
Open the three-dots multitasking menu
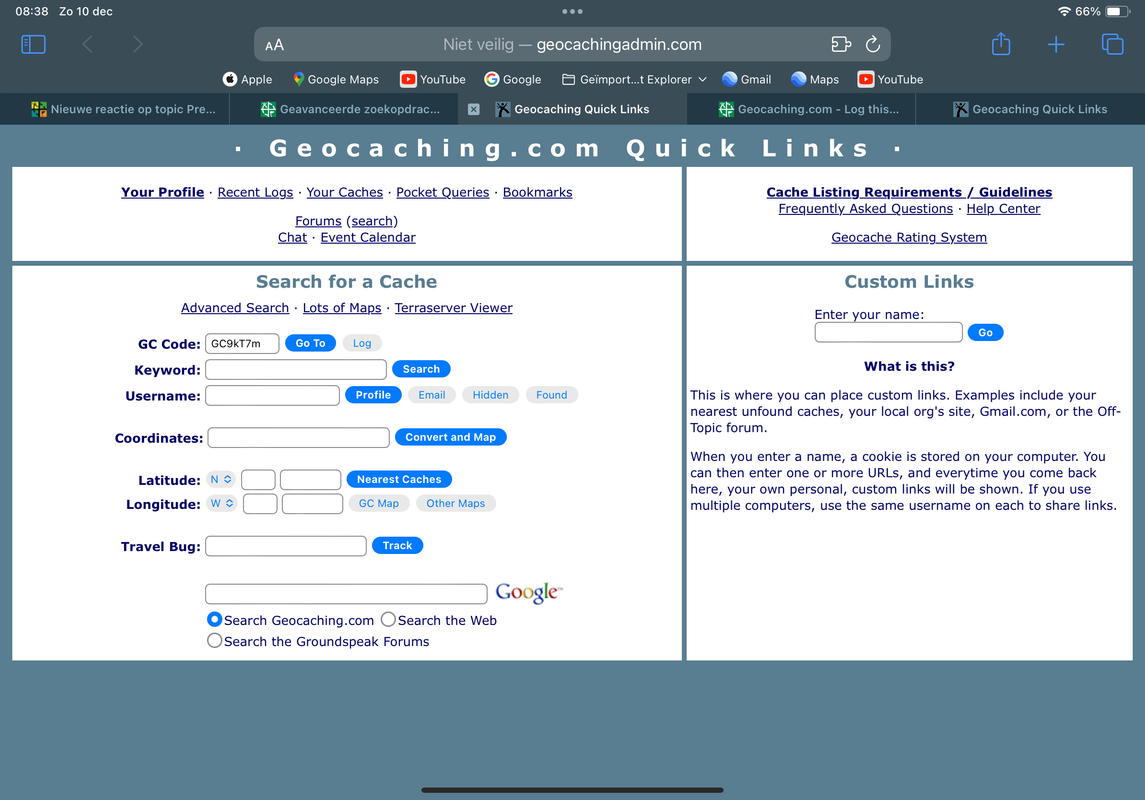(x=572, y=12)
